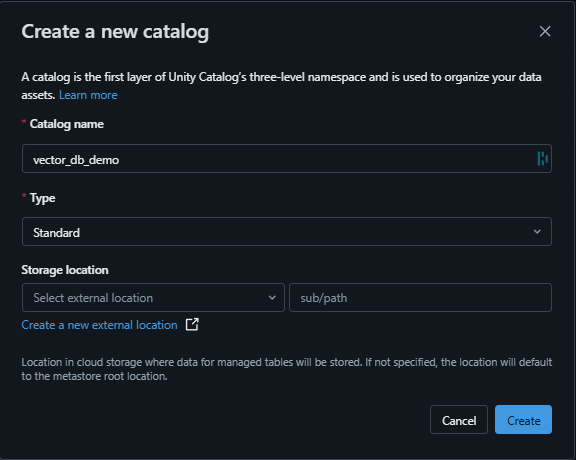Image resolution: width=576 pixels, height=460 pixels.
Task: Expand the Select external location dropdown
Action: (x=153, y=298)
